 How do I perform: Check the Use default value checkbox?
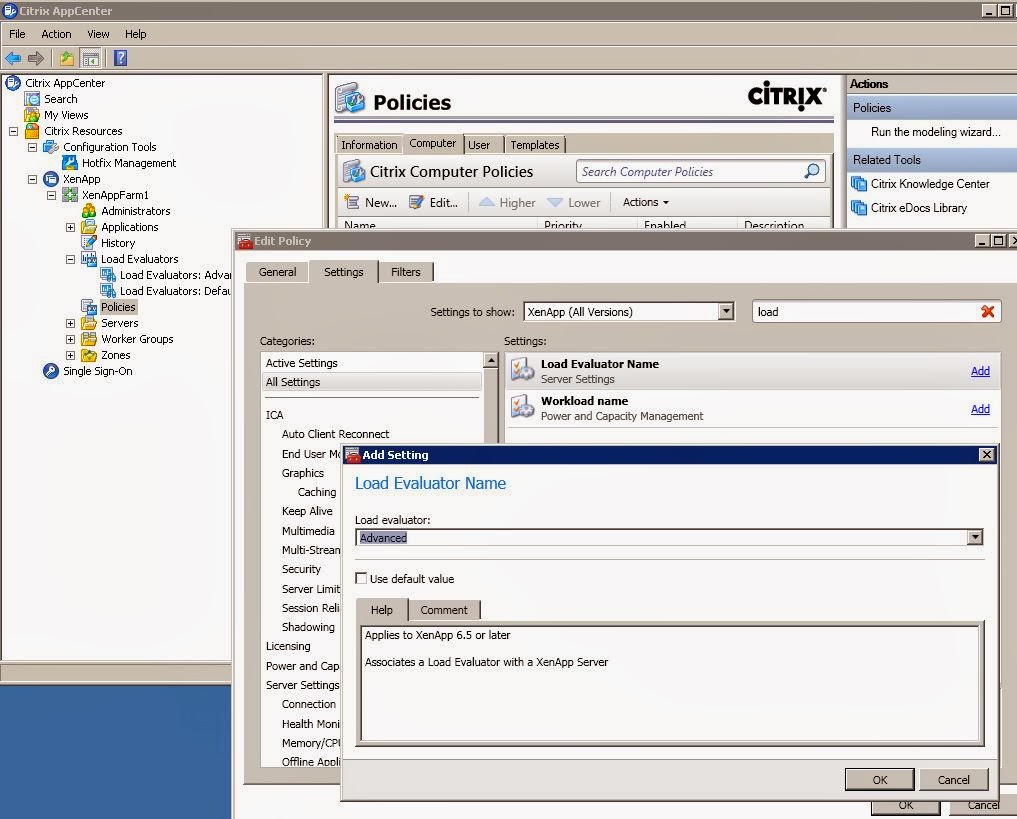click(361, 578)
